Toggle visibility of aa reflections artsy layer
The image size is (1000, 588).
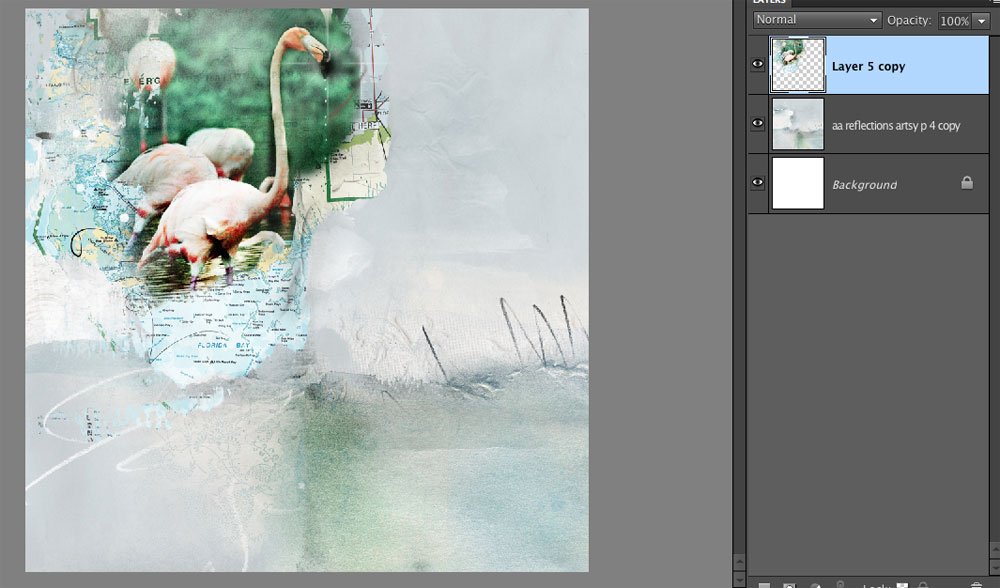click(x=758, y=124)
